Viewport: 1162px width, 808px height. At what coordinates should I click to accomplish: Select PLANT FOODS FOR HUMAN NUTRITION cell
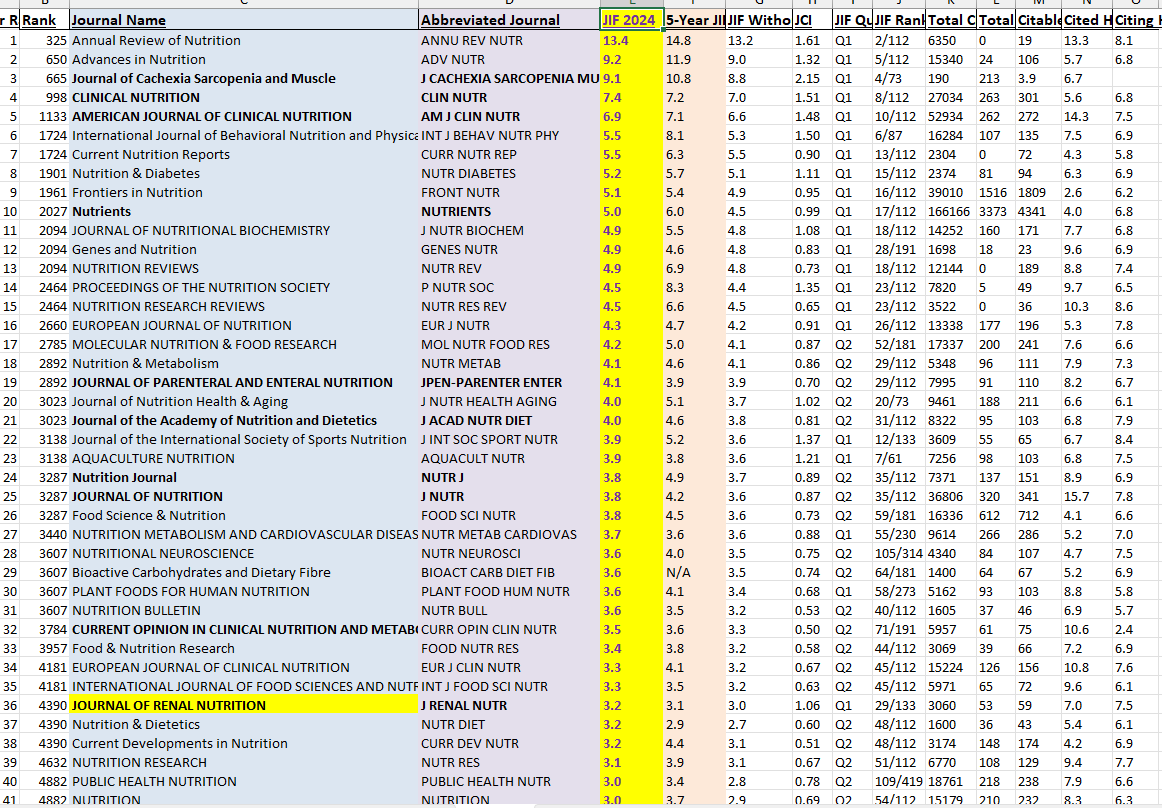click(244, 592)
